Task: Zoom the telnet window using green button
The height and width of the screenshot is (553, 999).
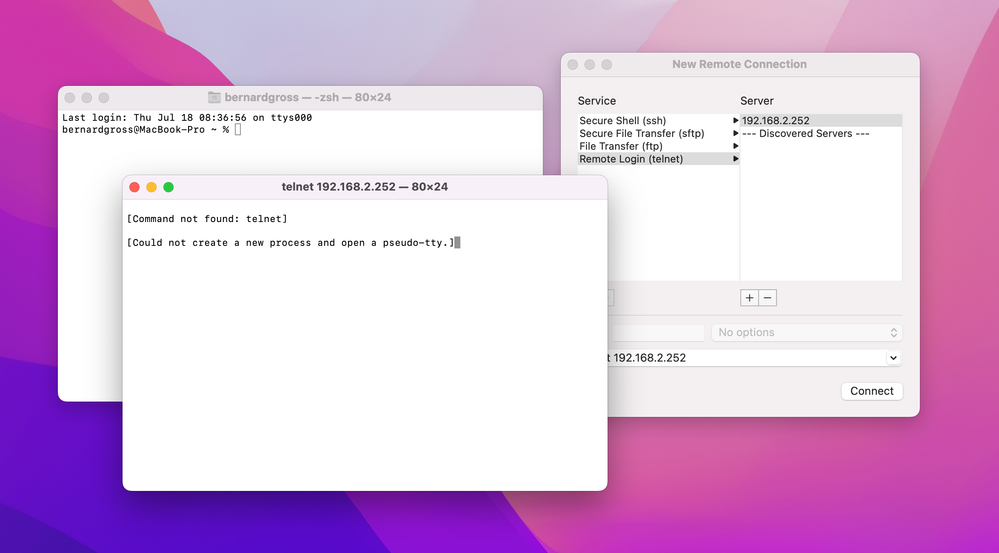Action: pos(169,187)
